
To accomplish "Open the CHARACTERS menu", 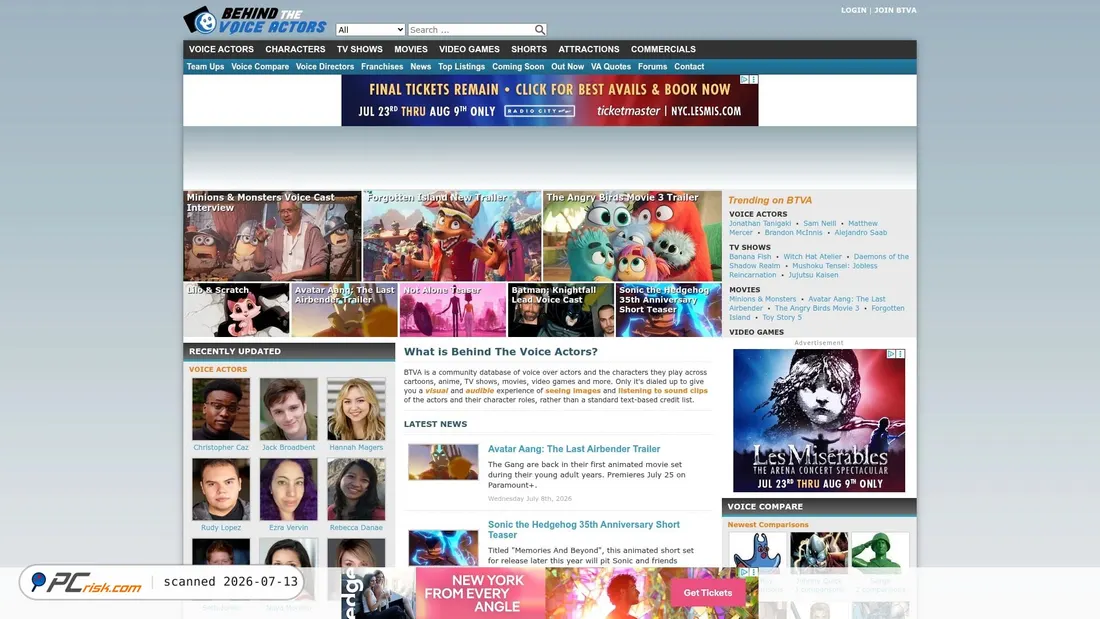I will coord(295,49).
